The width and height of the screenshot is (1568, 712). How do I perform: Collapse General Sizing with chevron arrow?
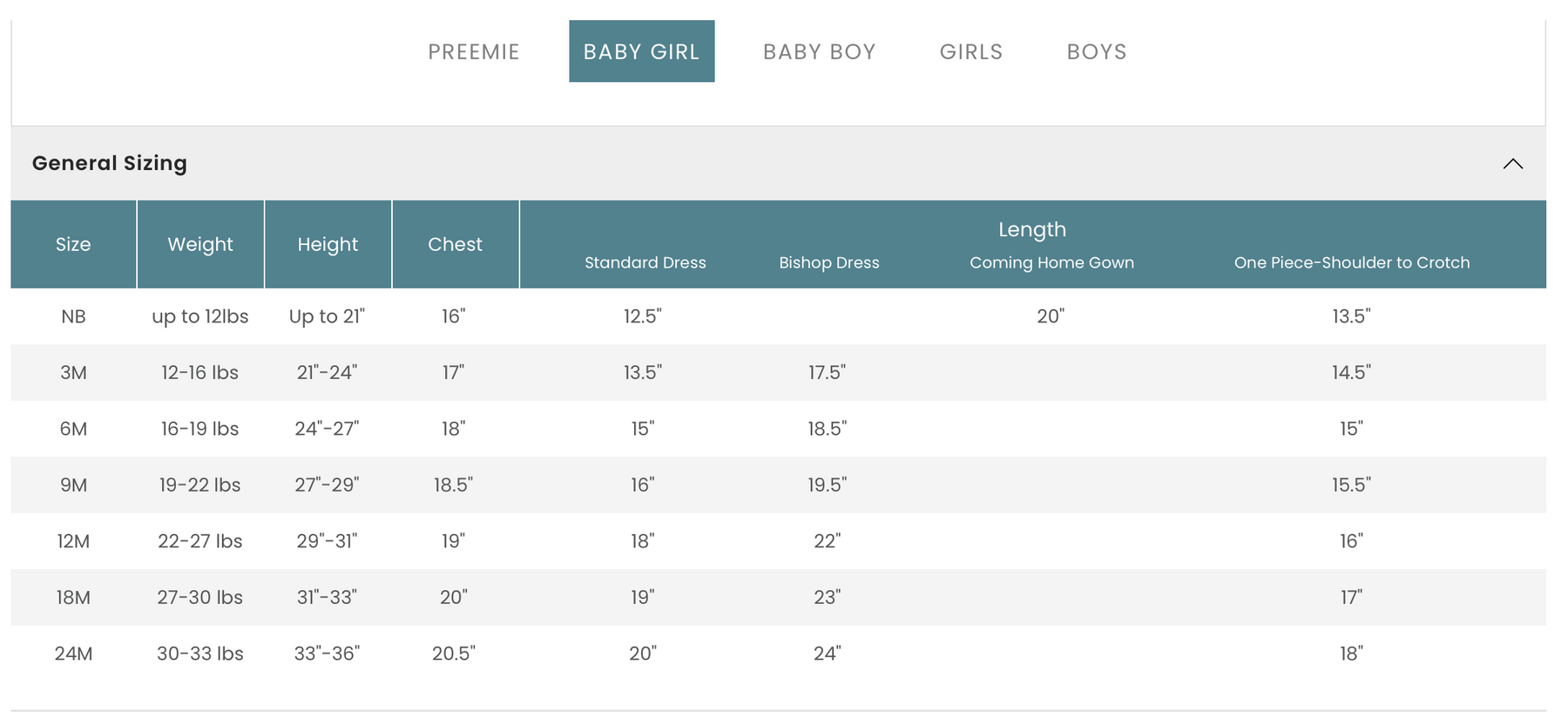1513,164
